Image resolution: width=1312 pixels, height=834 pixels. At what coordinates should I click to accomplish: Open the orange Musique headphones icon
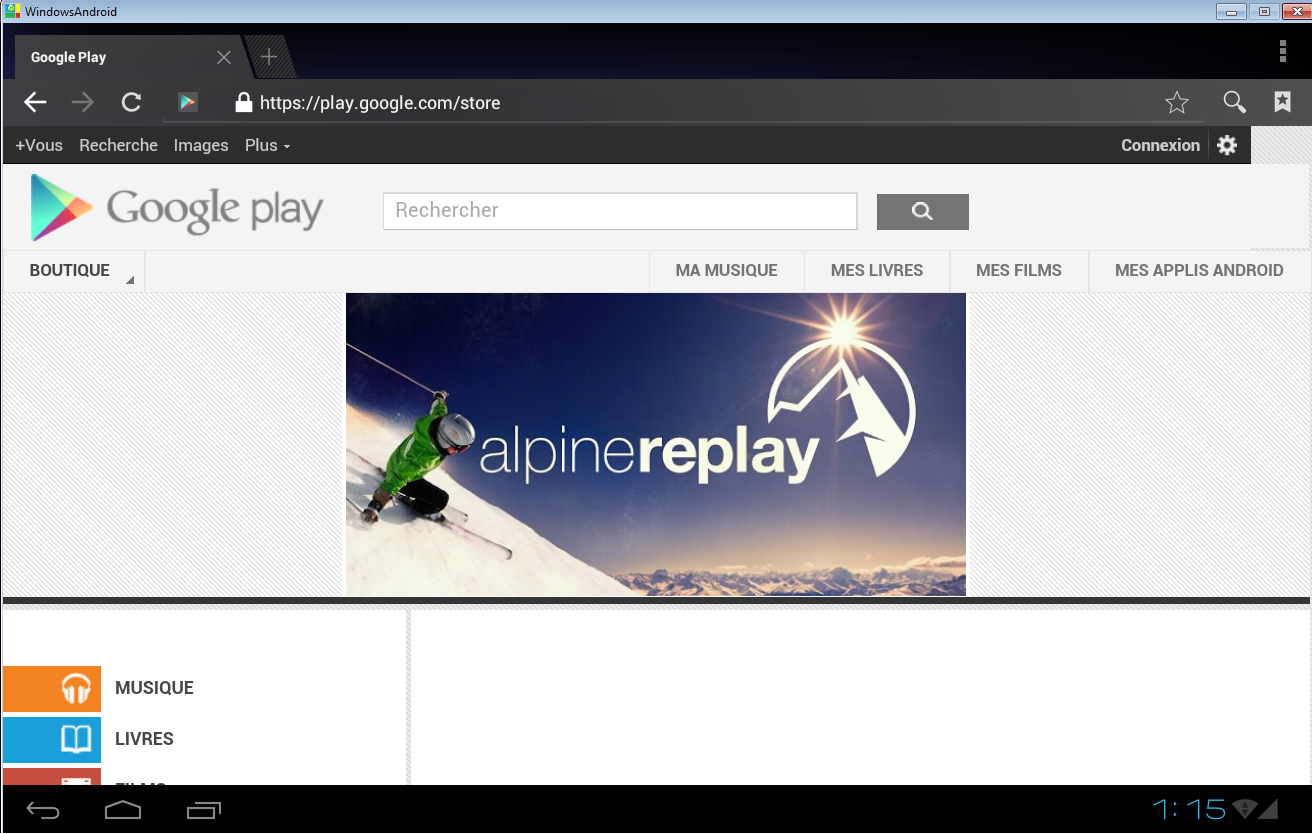(x=52, y=688)
